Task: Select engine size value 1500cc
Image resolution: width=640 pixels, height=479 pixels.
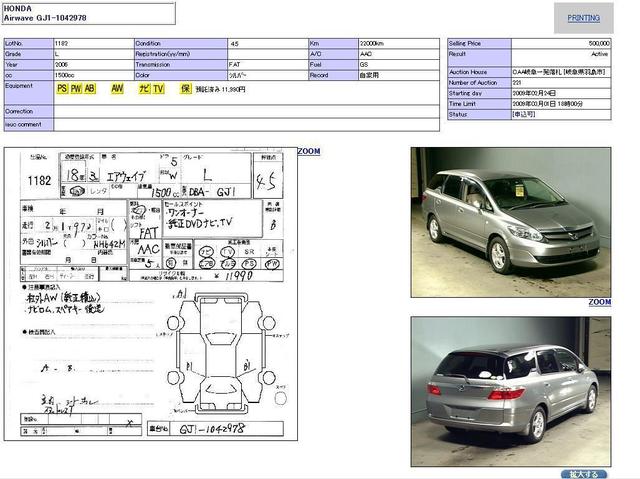Action: tap(64, 75)
